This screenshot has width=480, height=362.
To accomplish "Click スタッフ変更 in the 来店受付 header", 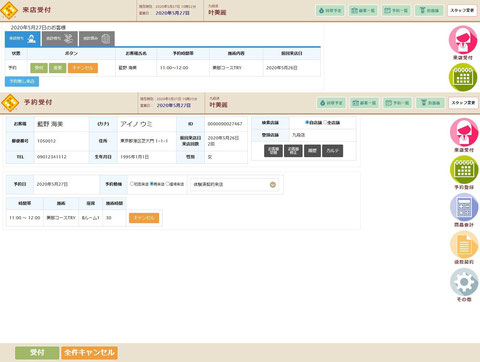I will 462,11.
